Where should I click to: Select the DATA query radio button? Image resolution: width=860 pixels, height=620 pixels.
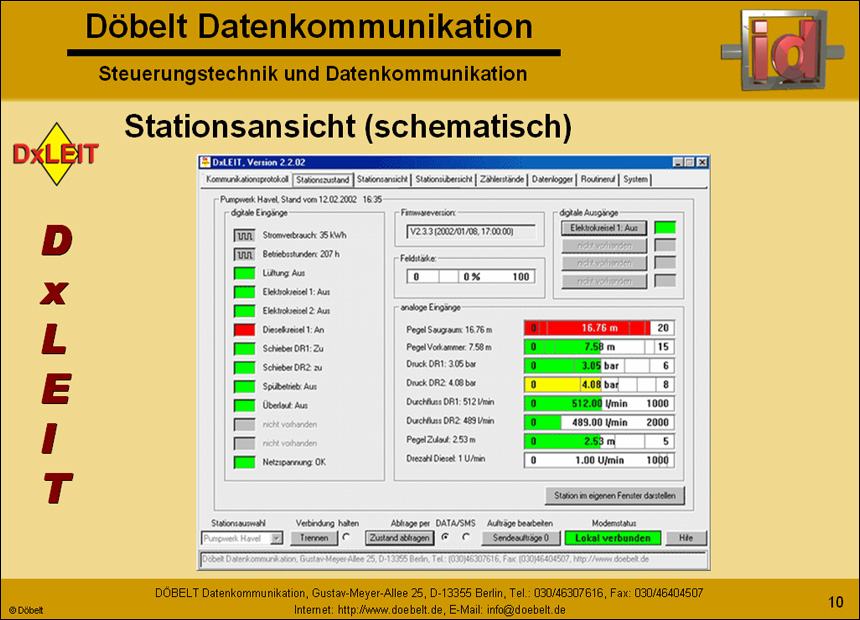tap(445, 537)
